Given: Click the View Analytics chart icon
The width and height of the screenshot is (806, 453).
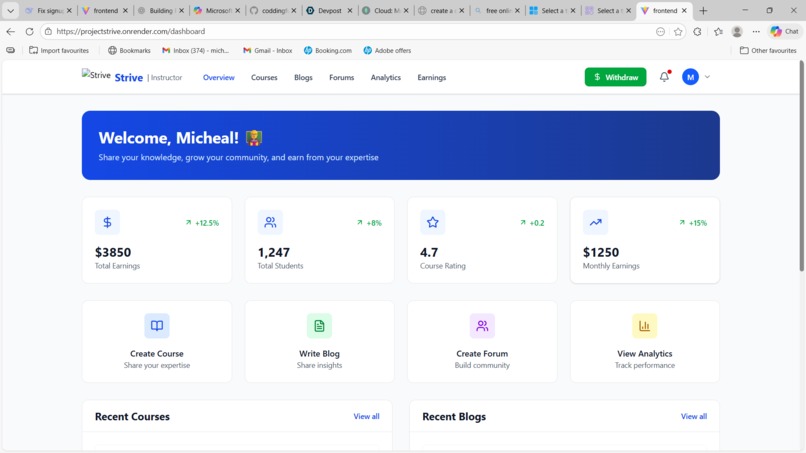Looking at the screenshot, I should coord(645,325).
